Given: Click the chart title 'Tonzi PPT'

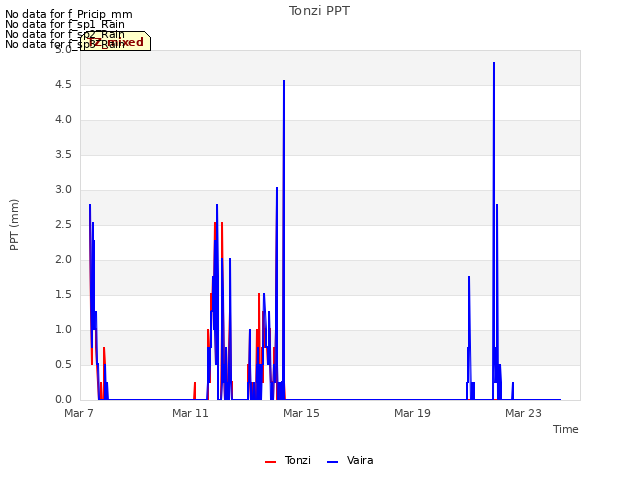Looking at the screenshot, I should (319, 11).
